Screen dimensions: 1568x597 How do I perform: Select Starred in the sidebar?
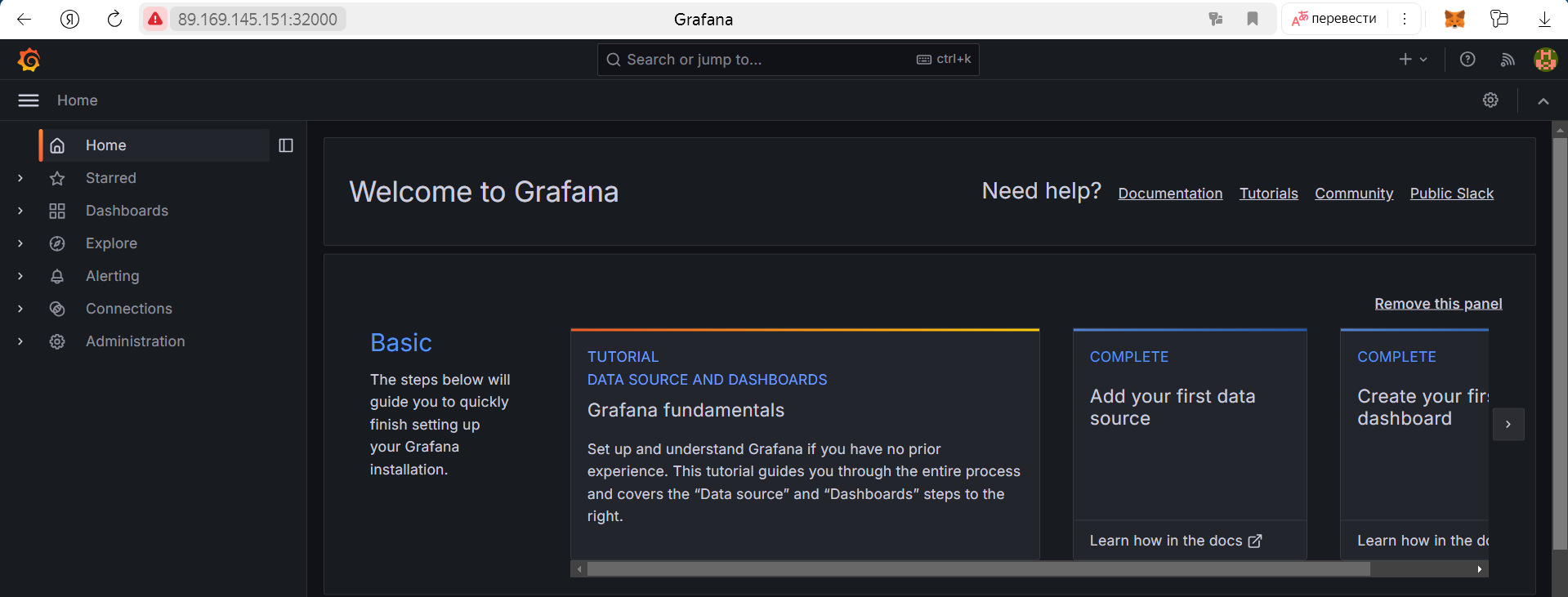point(111,178)
